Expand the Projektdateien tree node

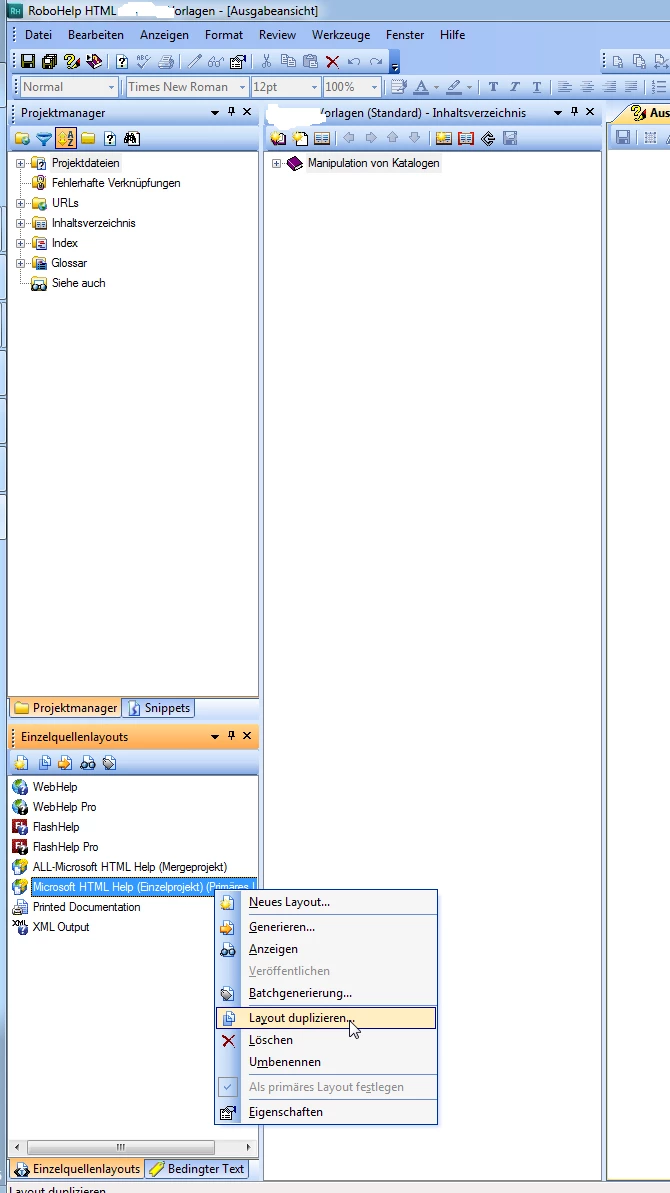click(x=21, y=163)
